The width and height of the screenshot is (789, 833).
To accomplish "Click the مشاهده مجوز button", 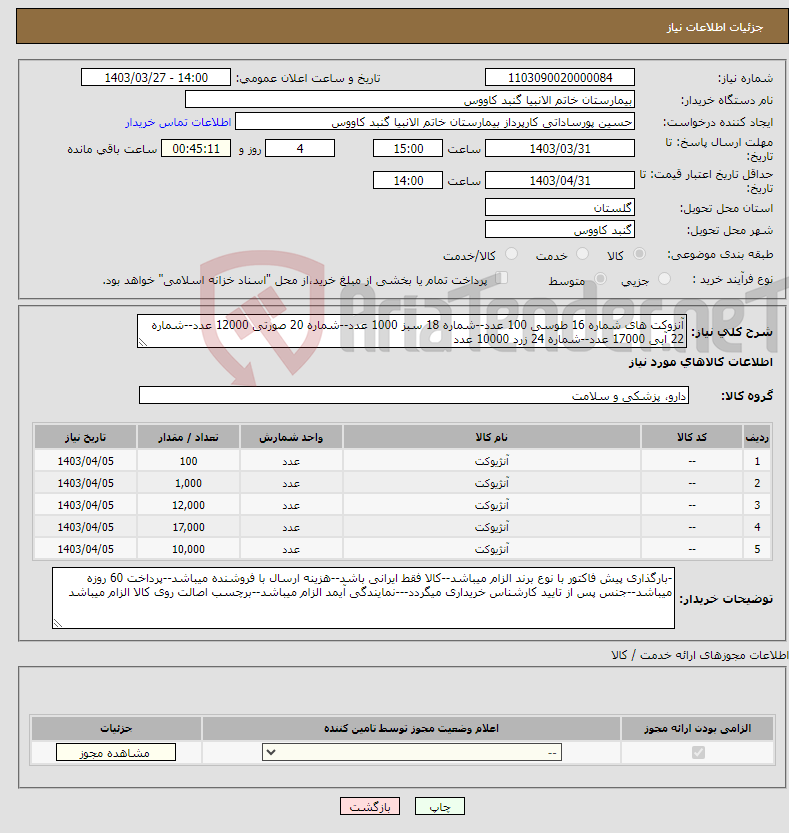I will (x=116, y=752).
